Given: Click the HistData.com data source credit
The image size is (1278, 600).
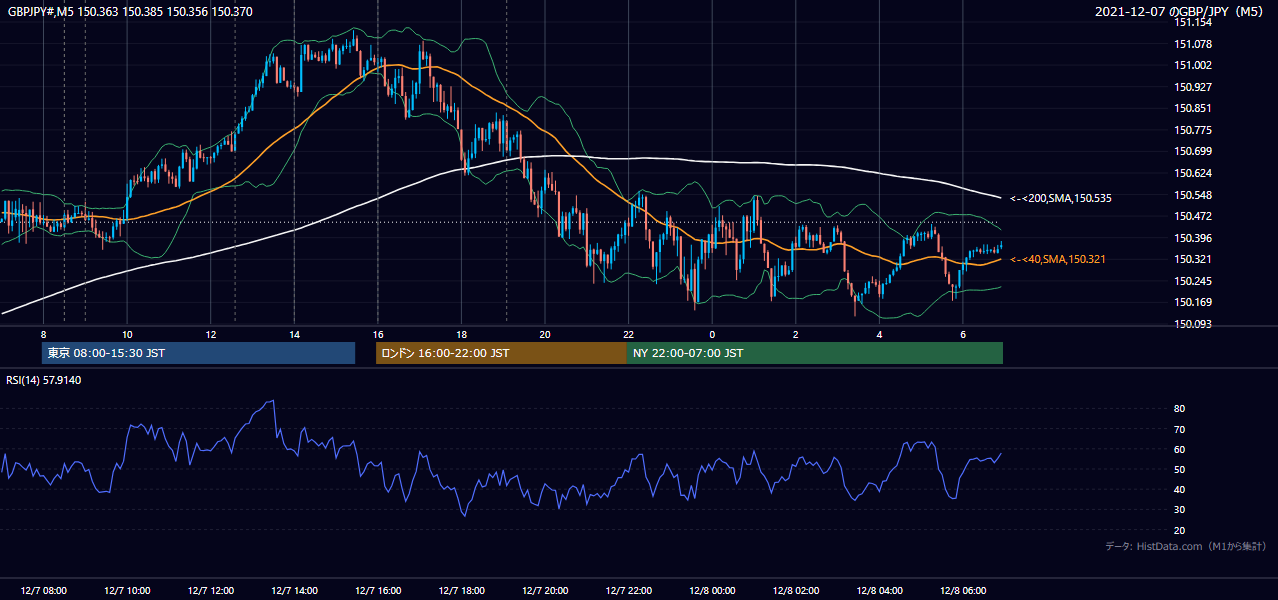Looking at the screenshot, I should [1185, 546].
